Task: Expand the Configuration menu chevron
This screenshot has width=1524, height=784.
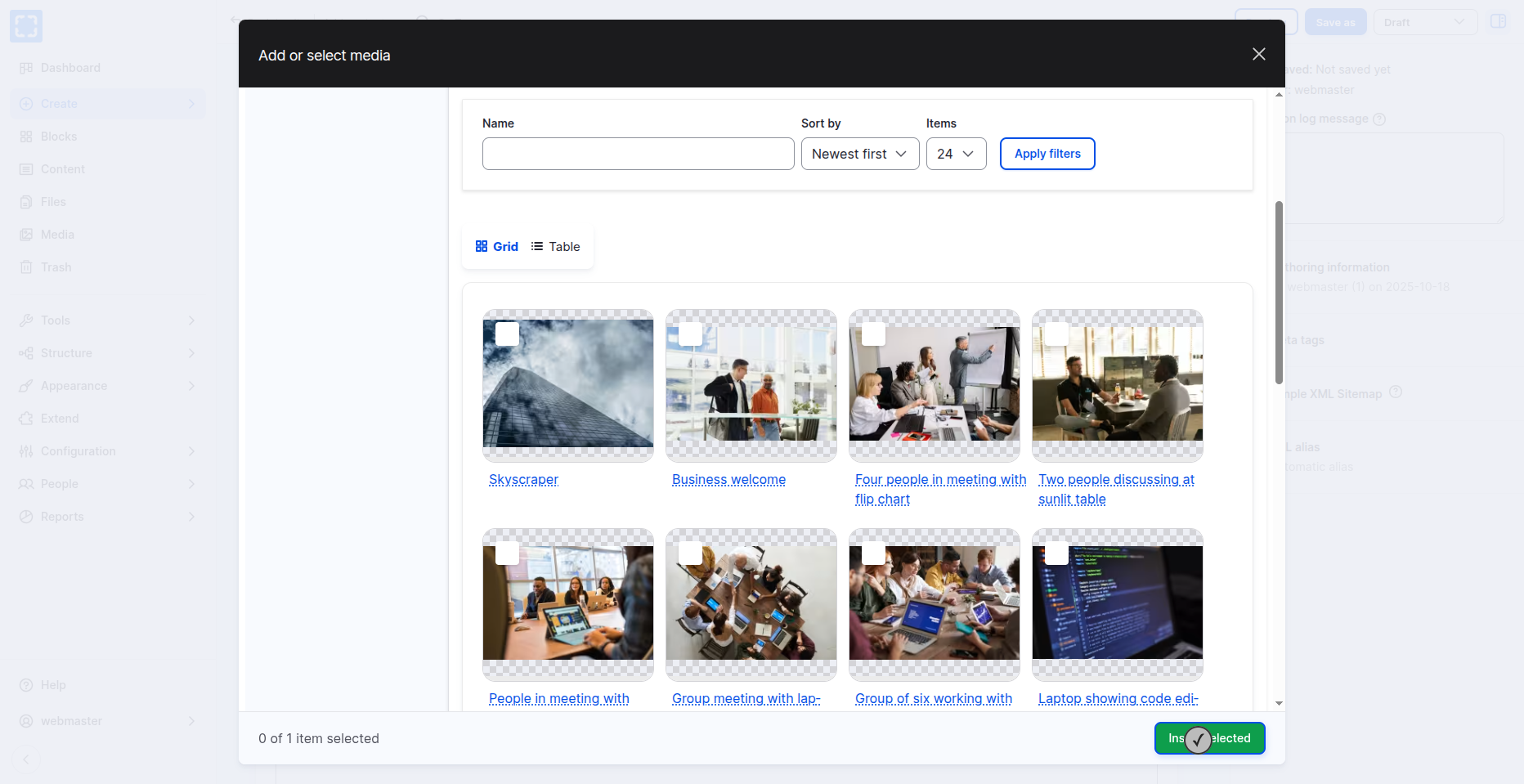Action: pos(191,451)
